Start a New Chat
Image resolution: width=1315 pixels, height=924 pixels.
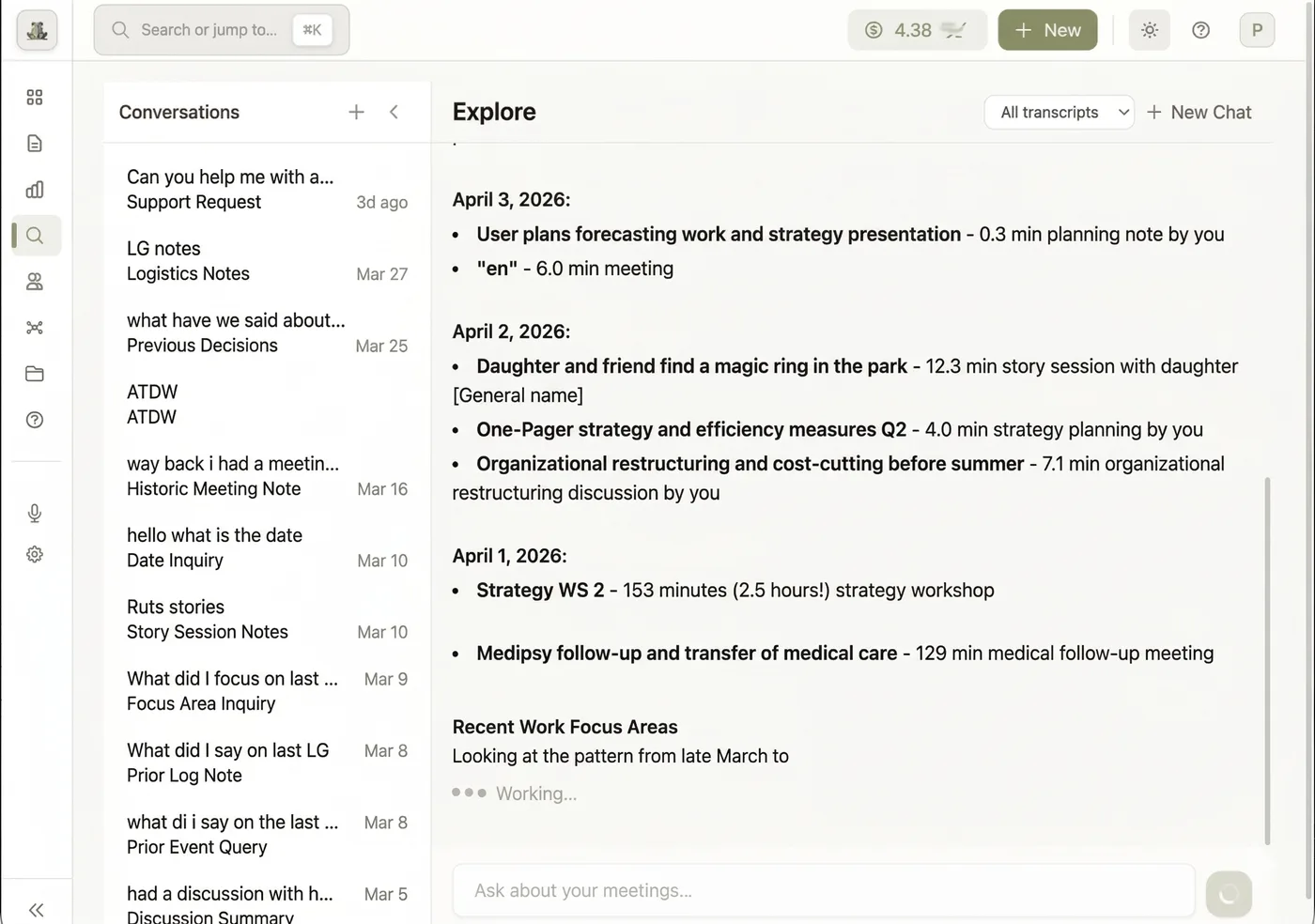[x=1199, y=112]
